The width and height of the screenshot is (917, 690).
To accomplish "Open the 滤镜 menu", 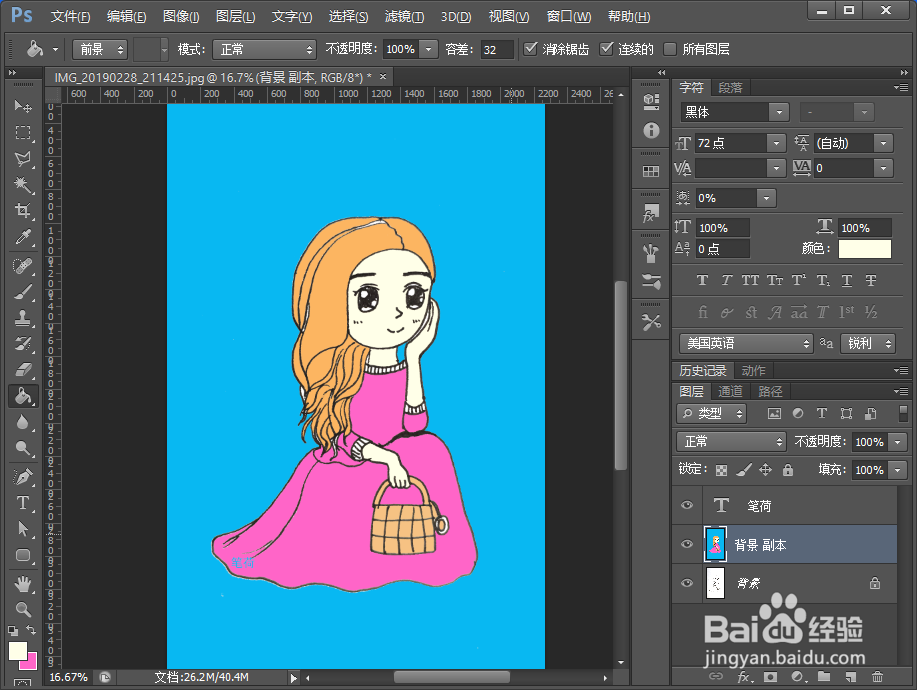I will [404, 17].
